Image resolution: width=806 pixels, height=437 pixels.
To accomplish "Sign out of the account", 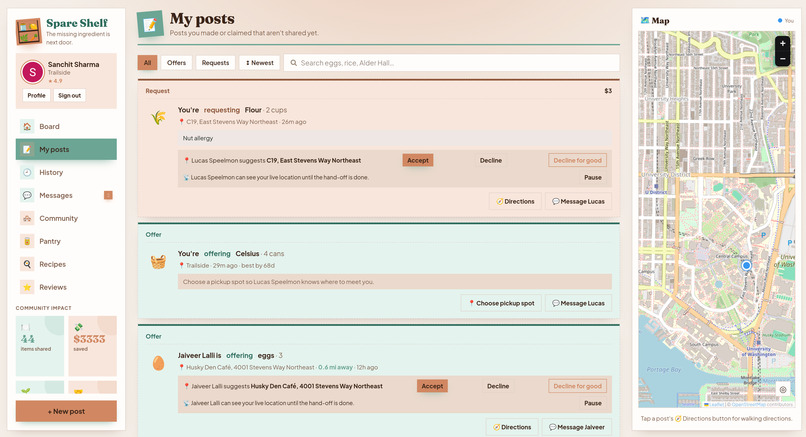I will pos(69,96).
